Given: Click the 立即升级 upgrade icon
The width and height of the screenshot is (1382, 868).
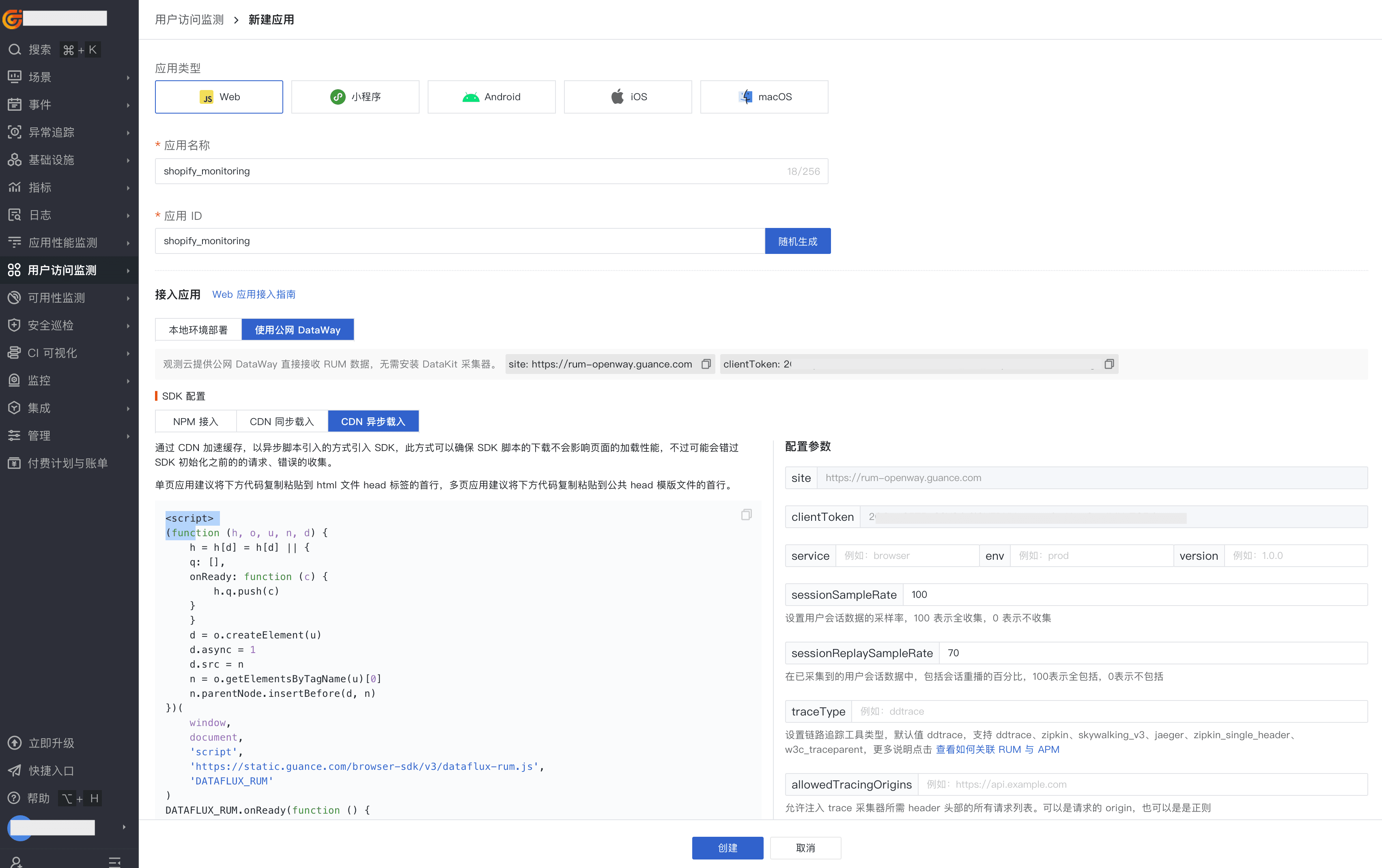Looking at the screenshot, I should [15, 743].
